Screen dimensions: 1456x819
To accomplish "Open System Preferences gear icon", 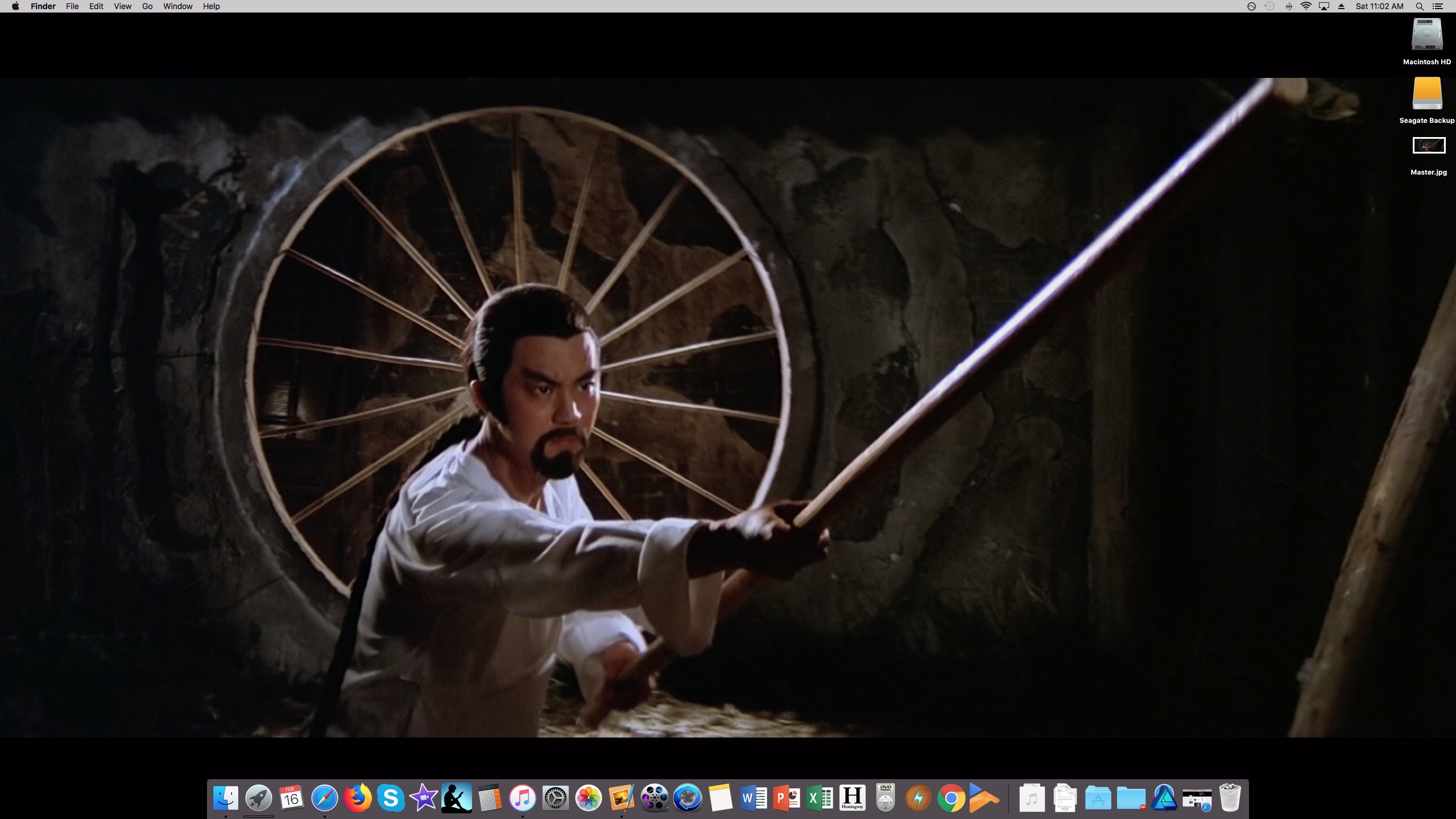I will click(x=555, y=798).
